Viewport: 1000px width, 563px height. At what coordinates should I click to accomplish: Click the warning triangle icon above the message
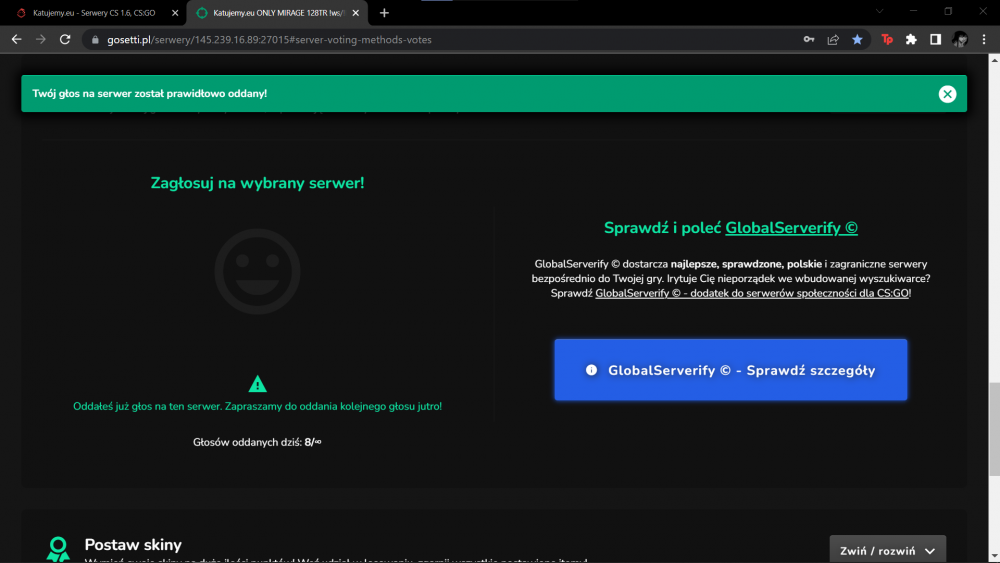258,384
